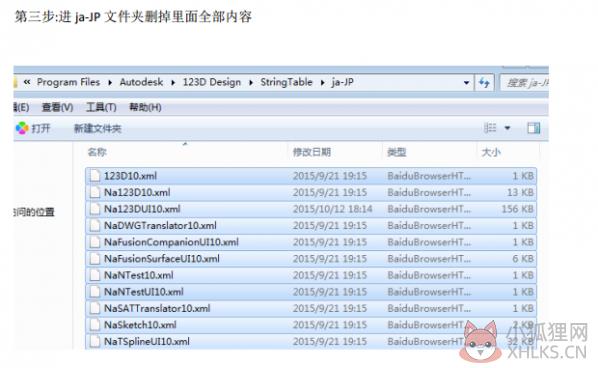Expand the arrow after StringTable breadcrumb
598x368 pixels.
(x=322, y=83)
